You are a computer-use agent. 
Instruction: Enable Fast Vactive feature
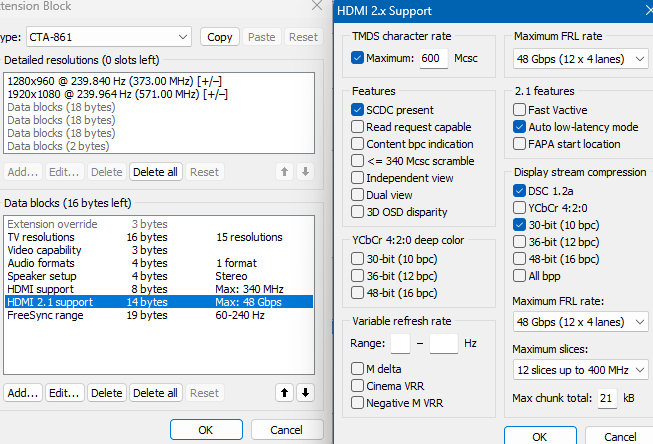[519, 110]
